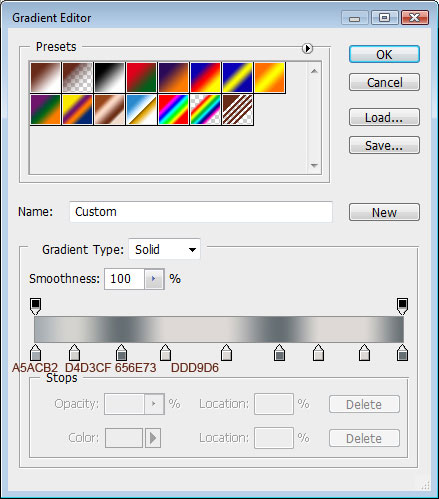
Task: Click the Name field containing Custom
Action: [x=201, y=212]
